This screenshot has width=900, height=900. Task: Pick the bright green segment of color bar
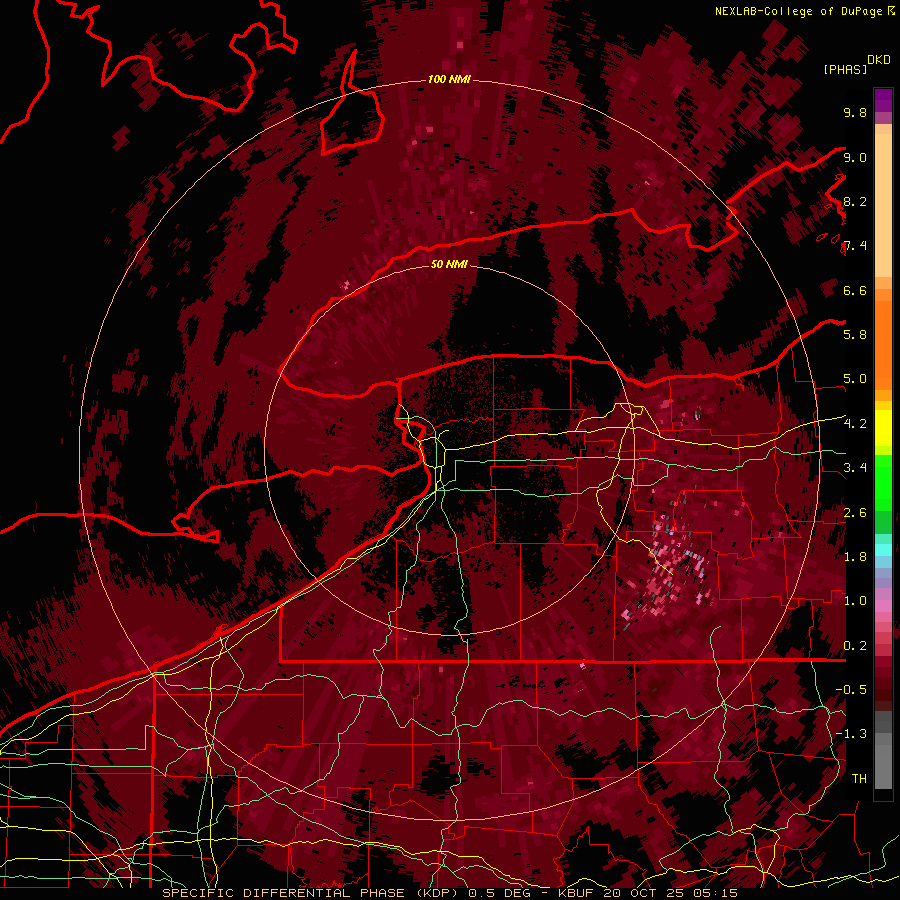pyautogui.click(x=883, y=483)
